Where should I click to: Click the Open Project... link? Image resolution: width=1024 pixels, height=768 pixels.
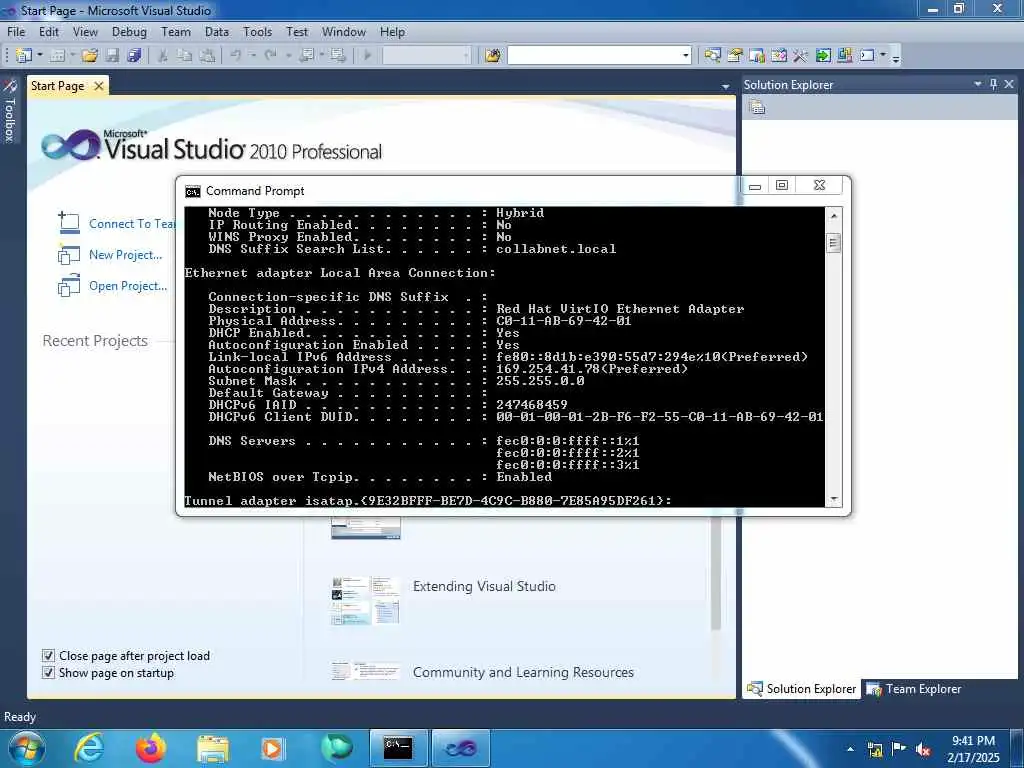[128, 286]
